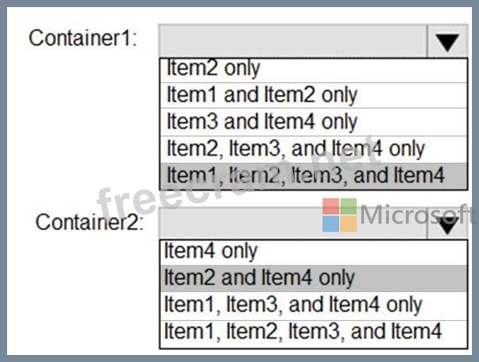Click the Microsoft watermark text
This screenshot has height=362, width=479.
pos(417,215)
